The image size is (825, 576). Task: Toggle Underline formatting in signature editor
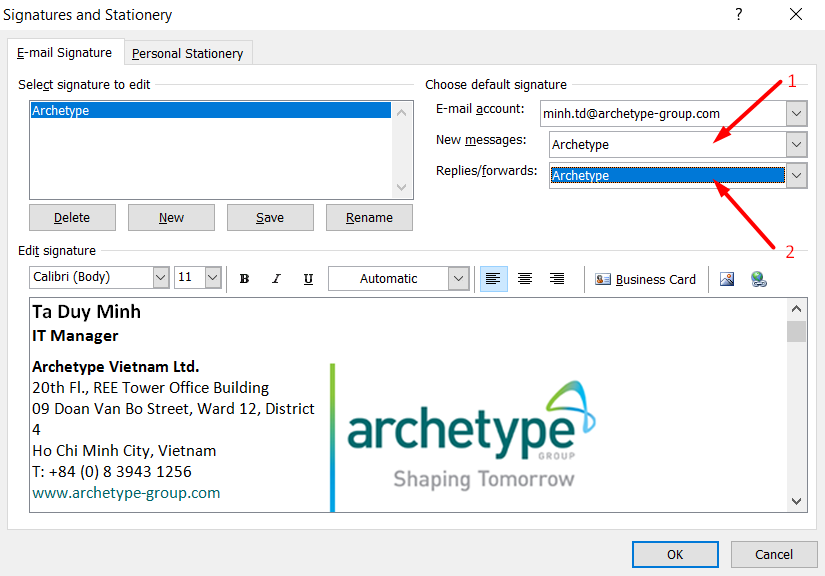[x=308, y=279]
